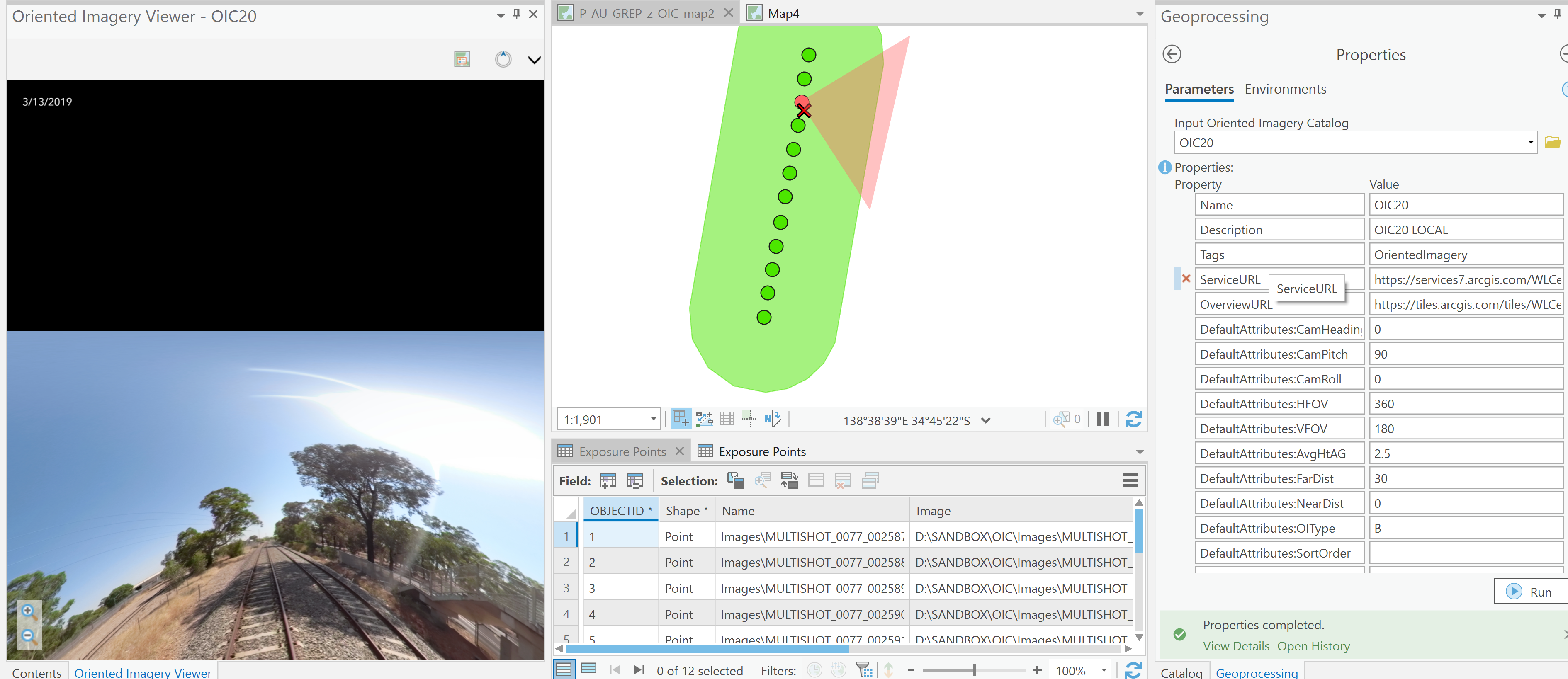
Task: Switch to the first Exposure Points table tab
Action: (x=622, y=451)
